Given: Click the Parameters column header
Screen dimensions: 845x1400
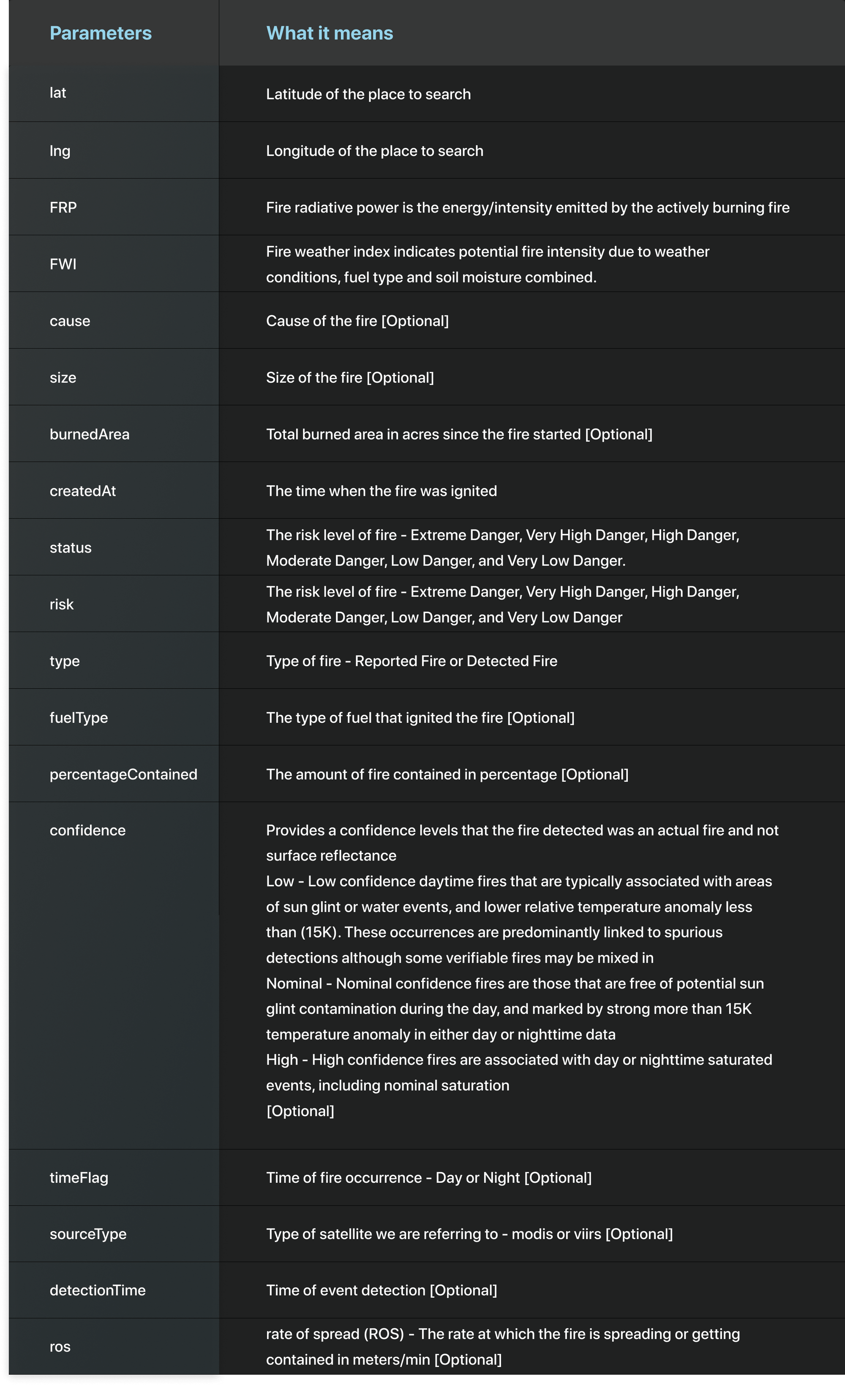Looking at the screenshot, I should click(101, 33).
